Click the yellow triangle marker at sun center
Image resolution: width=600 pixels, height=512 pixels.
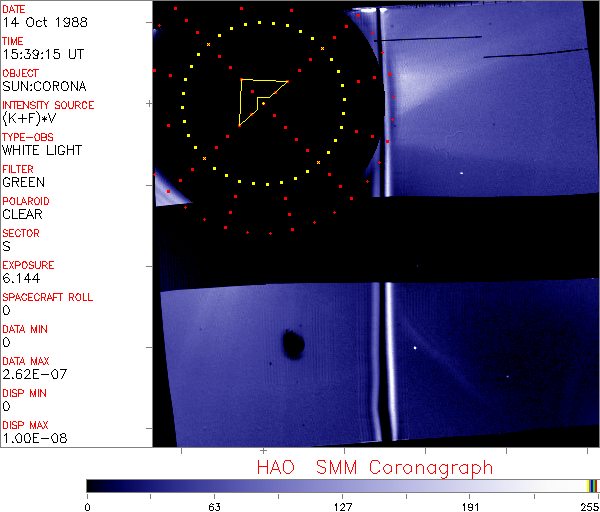[258, 98]
